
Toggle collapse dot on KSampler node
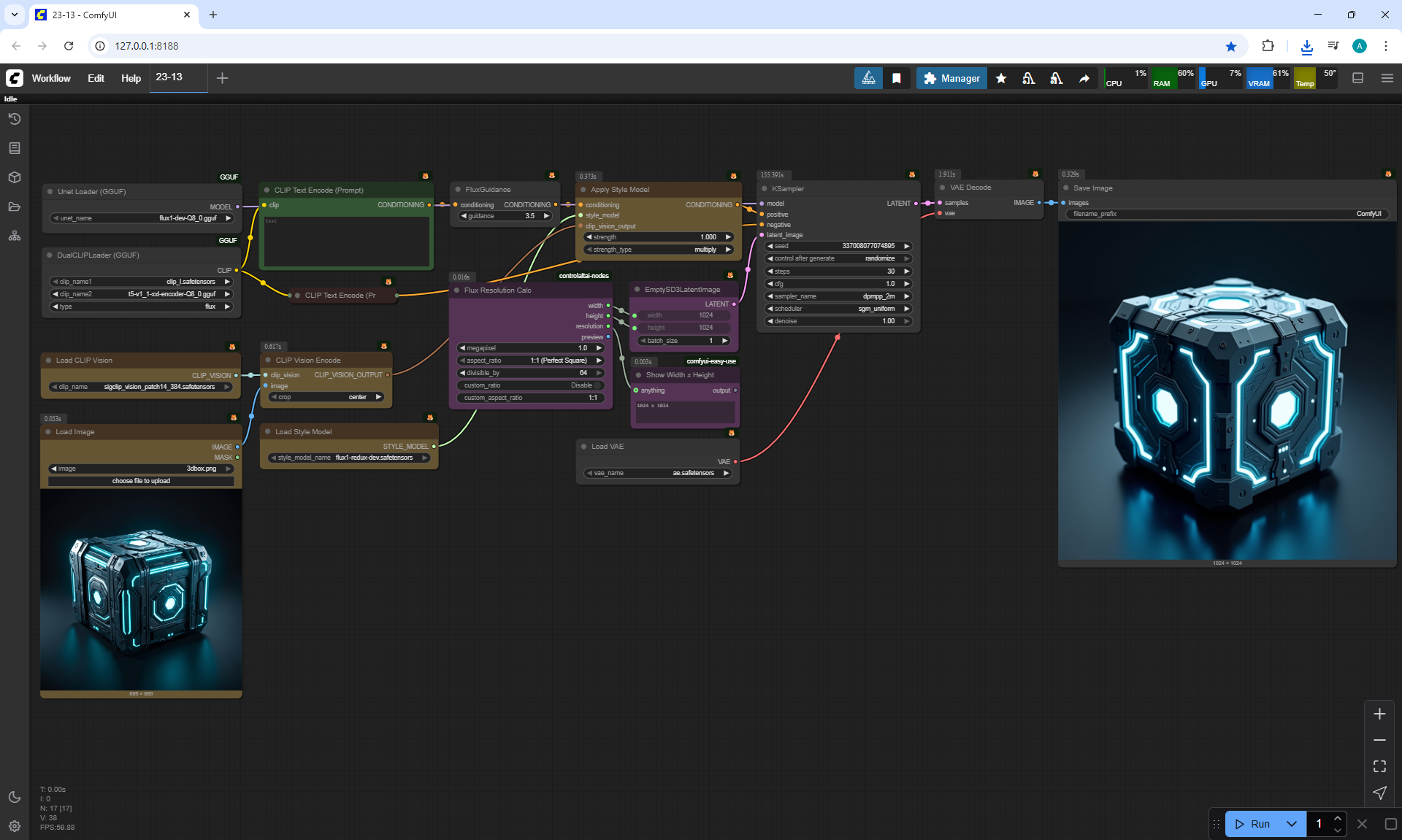(765, 188)
